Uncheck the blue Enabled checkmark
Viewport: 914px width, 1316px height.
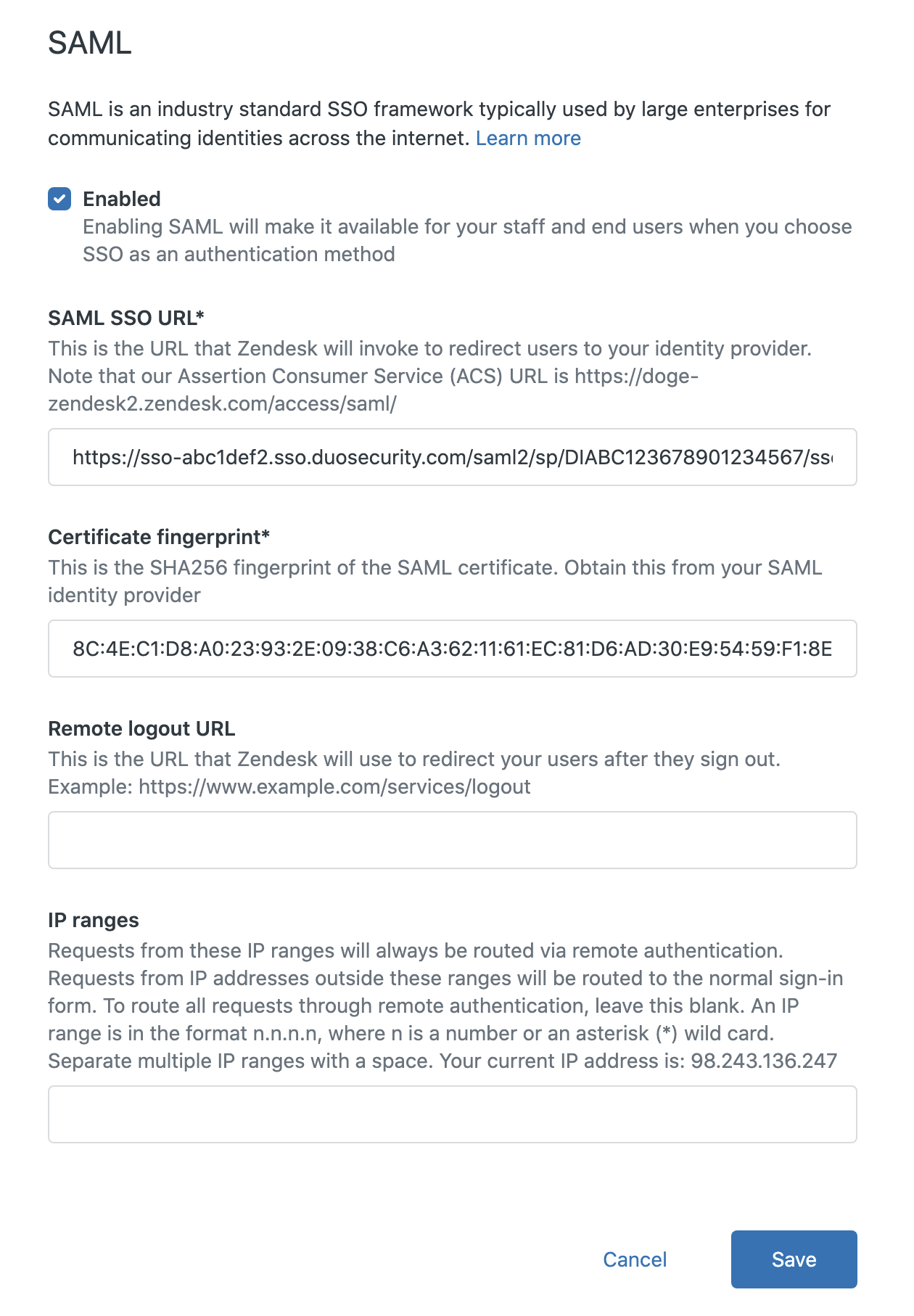[59, 198]
